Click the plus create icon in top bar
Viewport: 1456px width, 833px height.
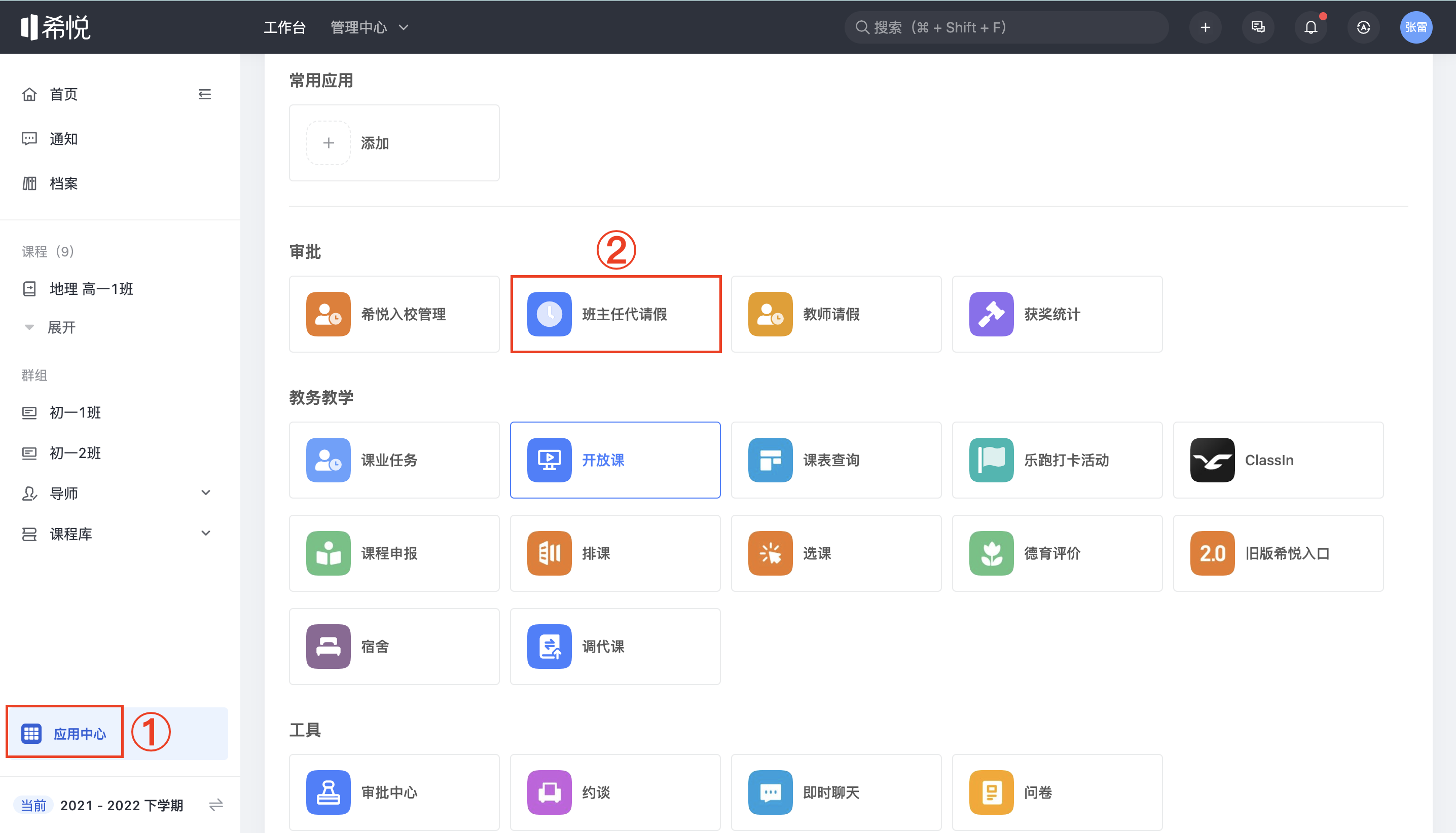(x=1205, y=27)
